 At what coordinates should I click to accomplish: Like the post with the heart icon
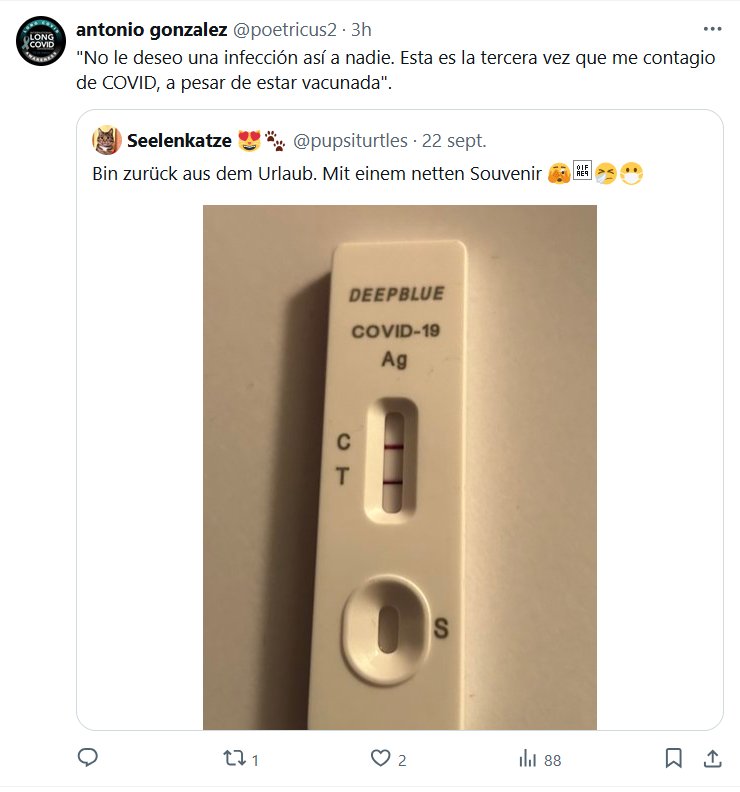pos(380,759)
